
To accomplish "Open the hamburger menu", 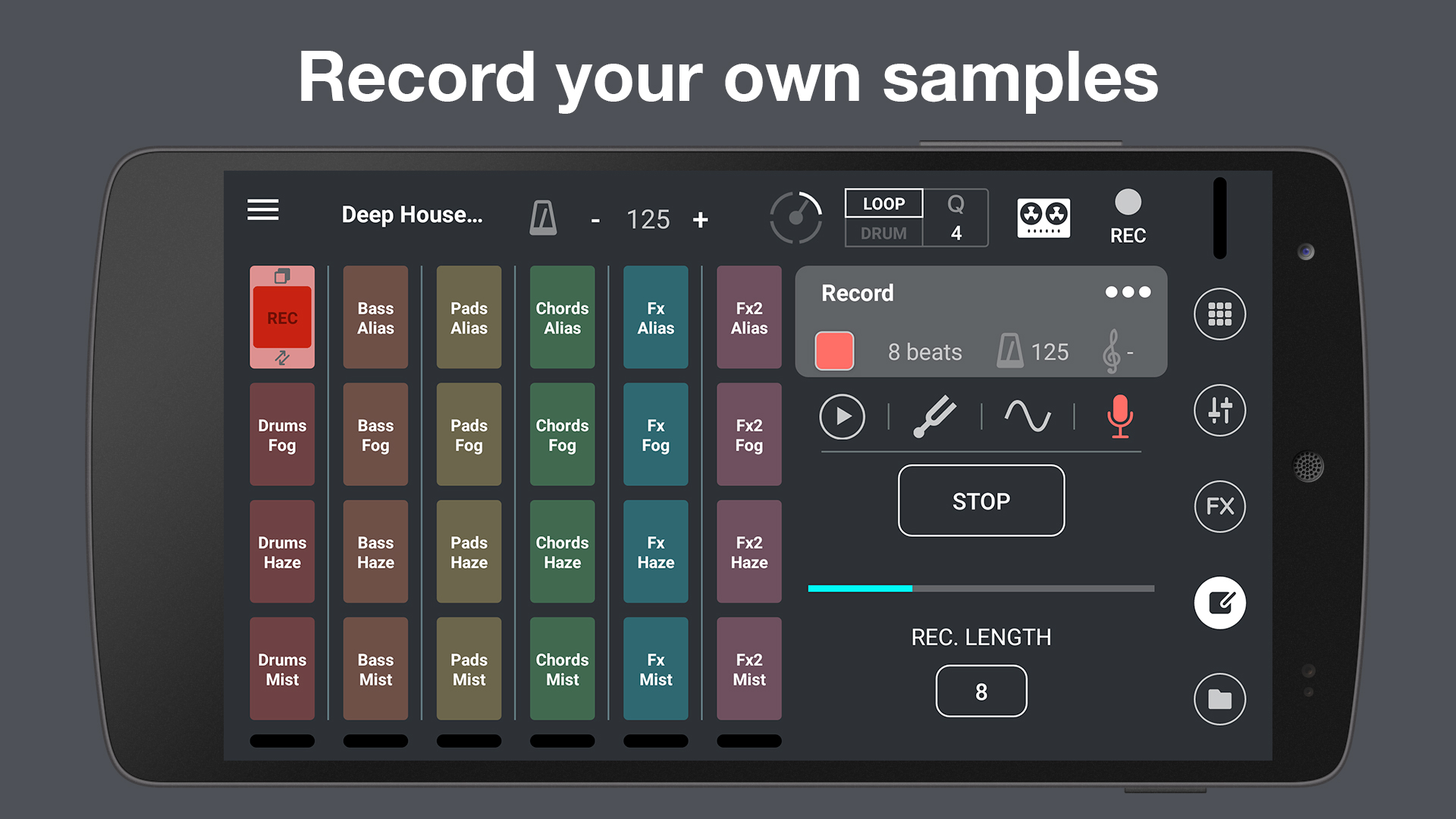I will (263, 210).
